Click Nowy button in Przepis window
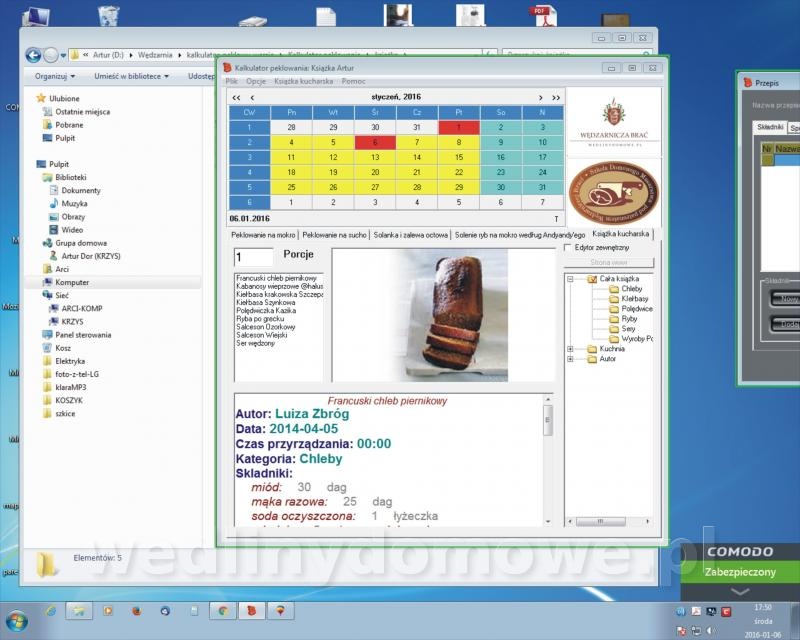 (784, 299)
